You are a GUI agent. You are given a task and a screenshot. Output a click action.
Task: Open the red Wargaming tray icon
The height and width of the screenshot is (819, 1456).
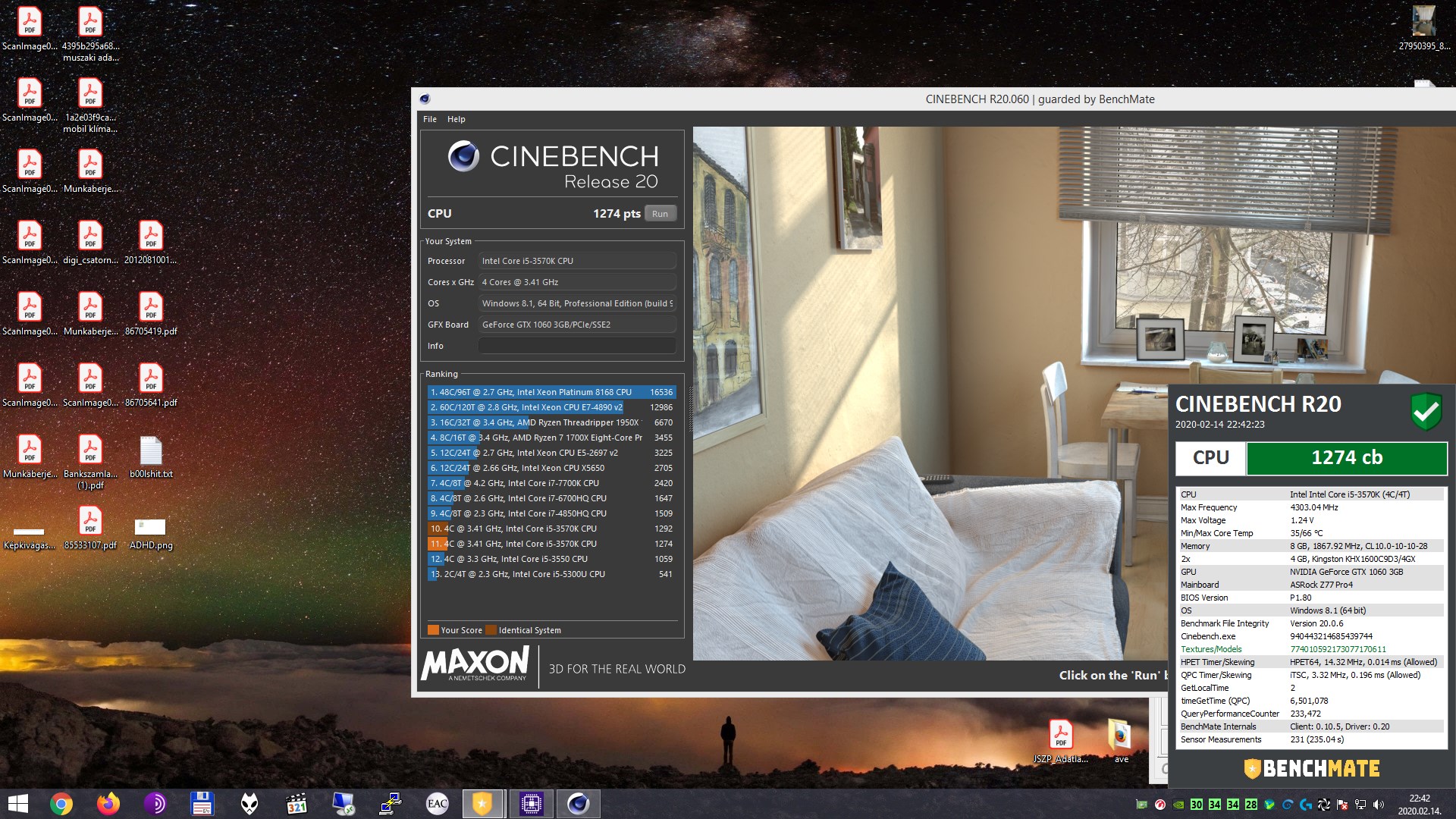pos(1160,805)
